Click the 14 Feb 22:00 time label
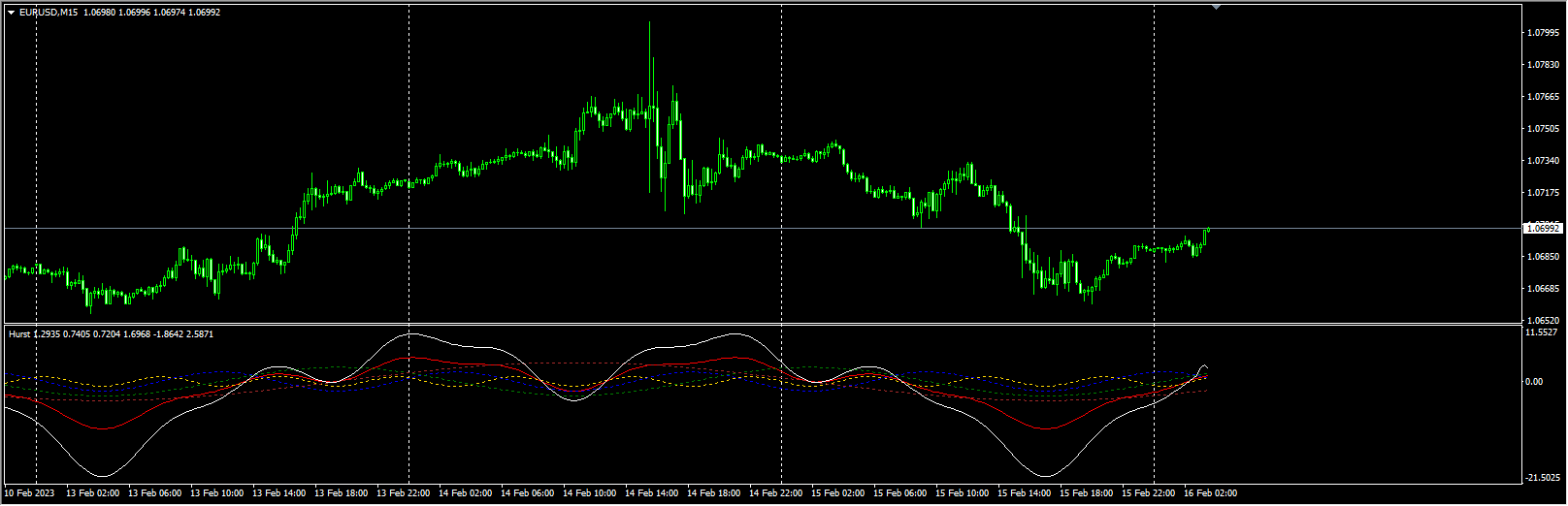This screenshot has height=506, width=1568. pos(776,493)
